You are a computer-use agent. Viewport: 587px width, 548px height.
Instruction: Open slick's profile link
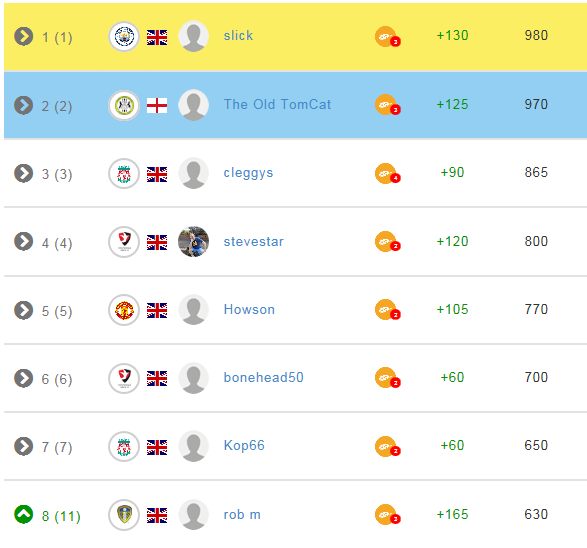(x=238, y=36)
